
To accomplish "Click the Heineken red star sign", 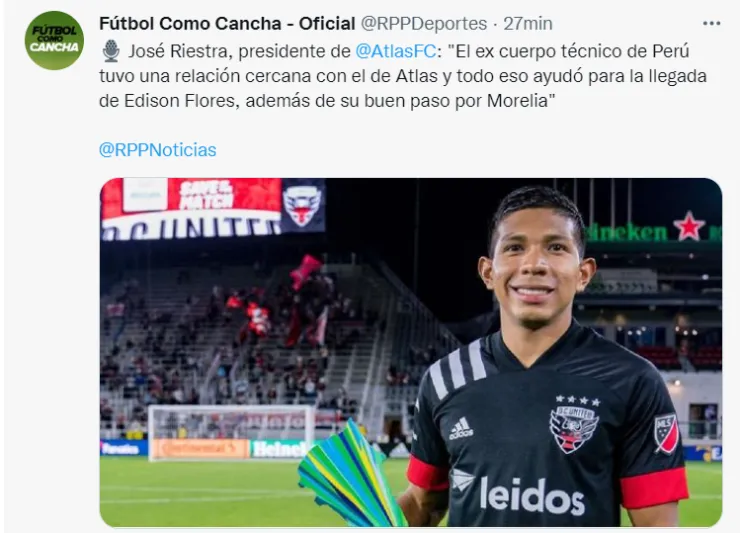I will point(689,226).
